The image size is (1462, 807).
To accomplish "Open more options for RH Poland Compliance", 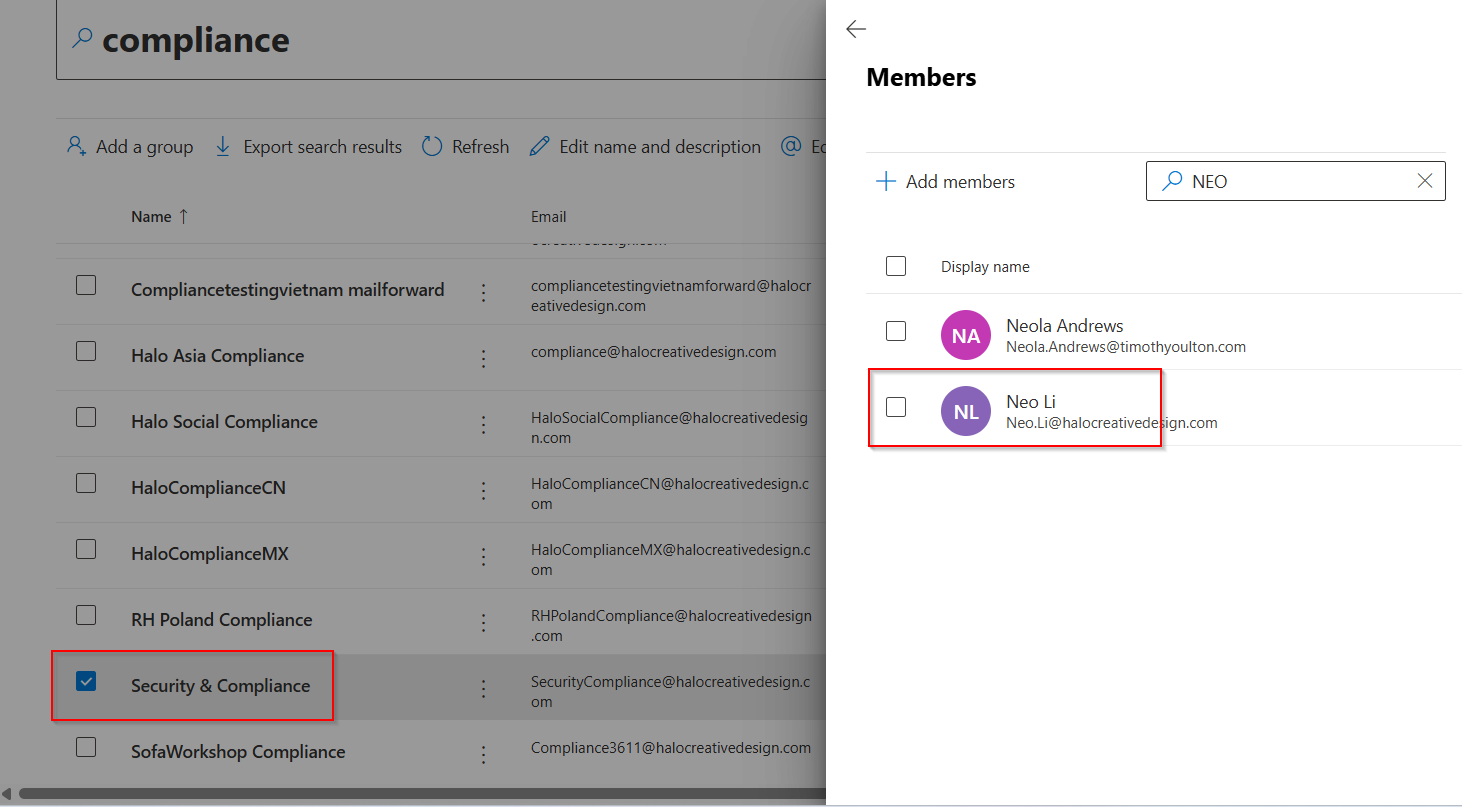I will 483,622.
